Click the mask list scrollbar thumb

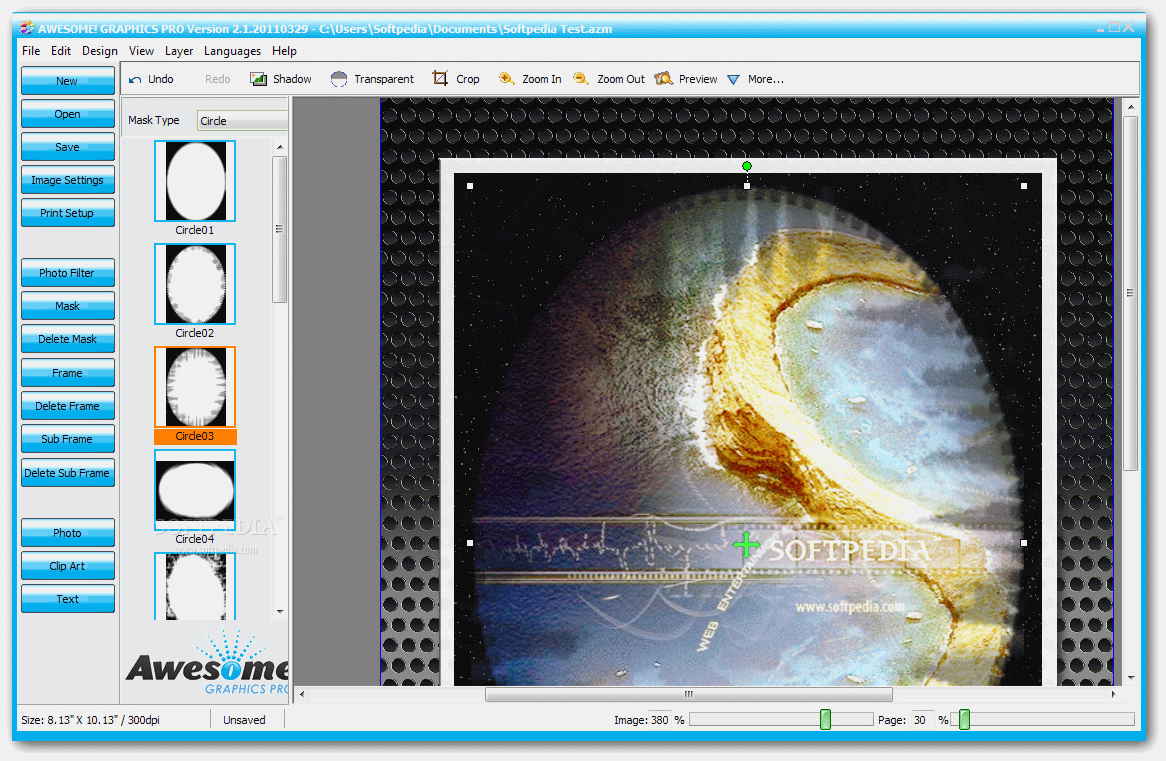(280, 229)
